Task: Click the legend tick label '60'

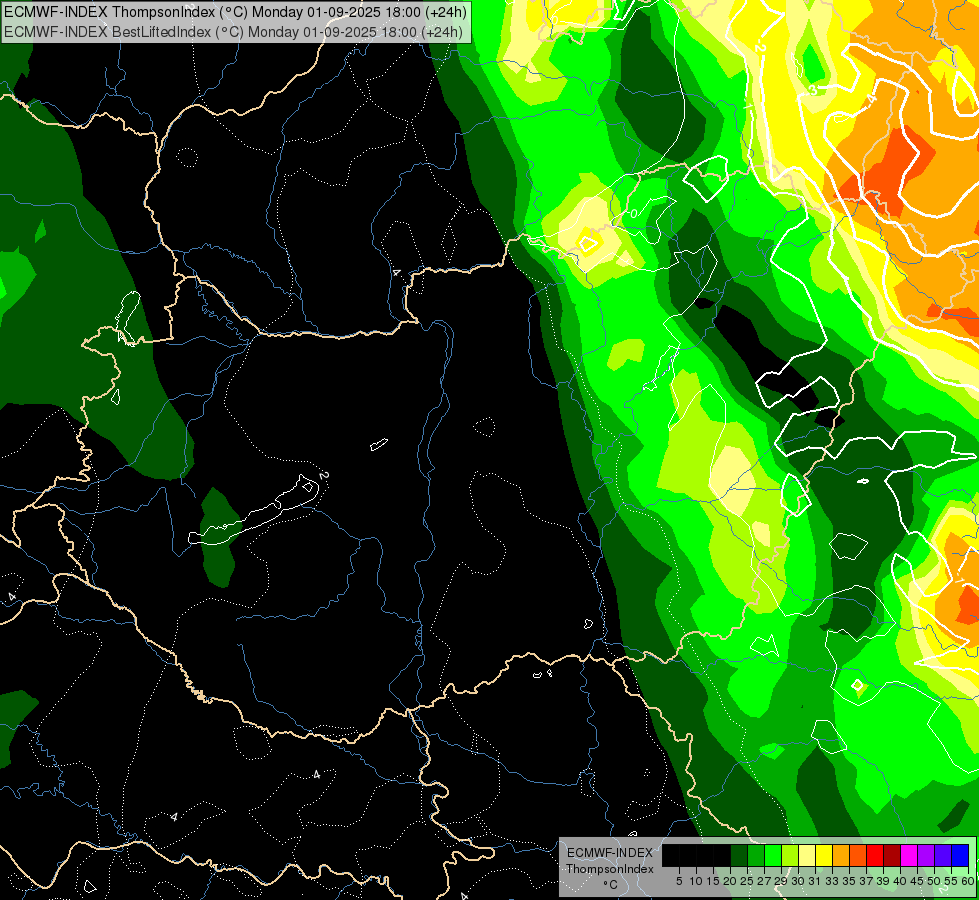Action: coord(968,881)
